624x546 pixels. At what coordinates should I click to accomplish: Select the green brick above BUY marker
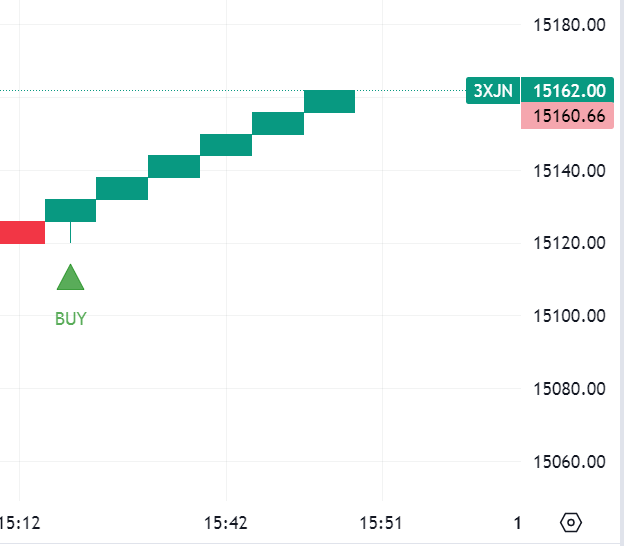(x=71, y=210)
